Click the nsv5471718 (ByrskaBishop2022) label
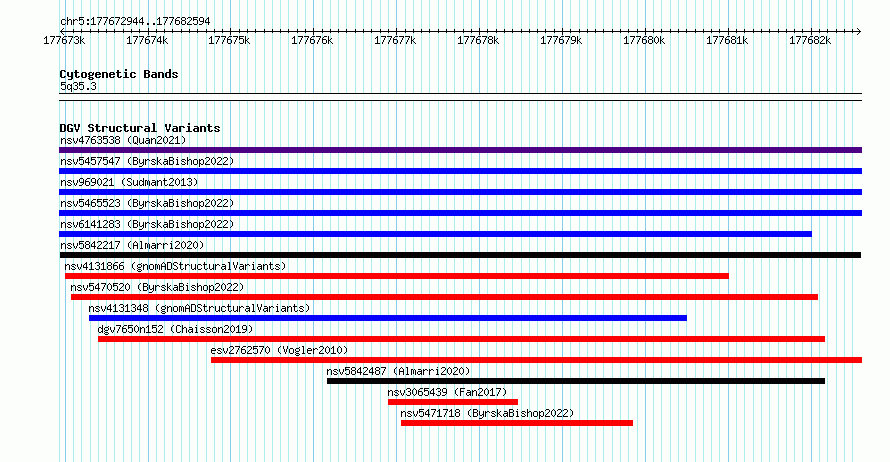 487,413
